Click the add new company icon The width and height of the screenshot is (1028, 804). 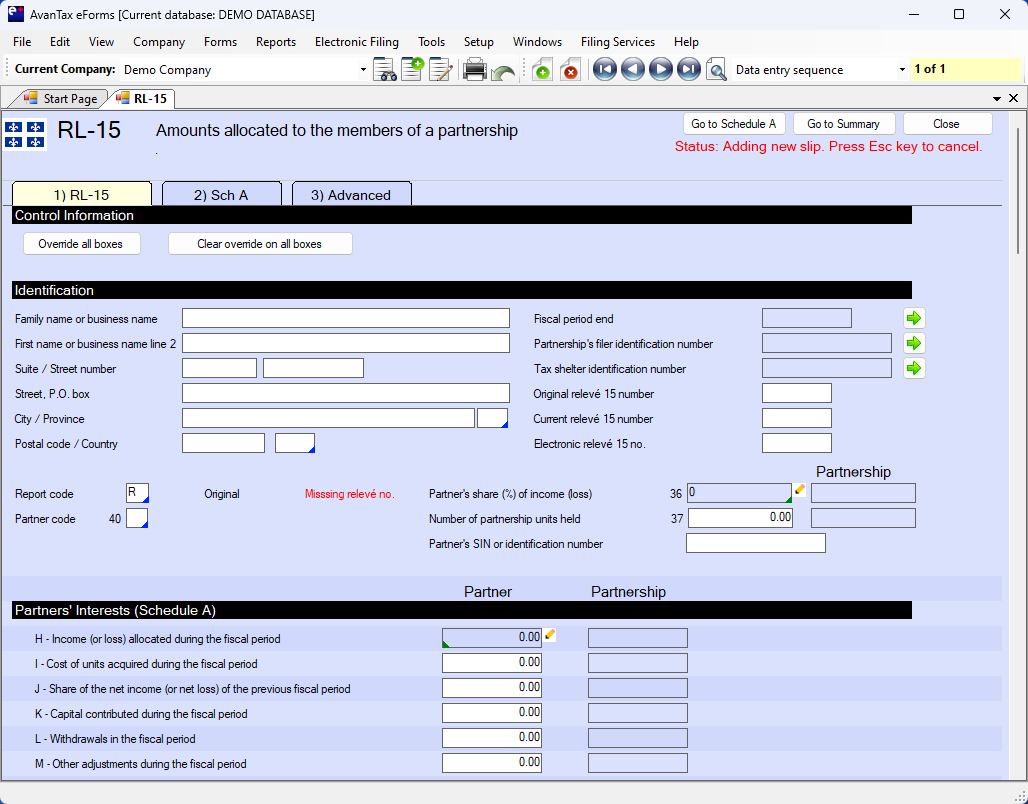click(x=412, y=70)
